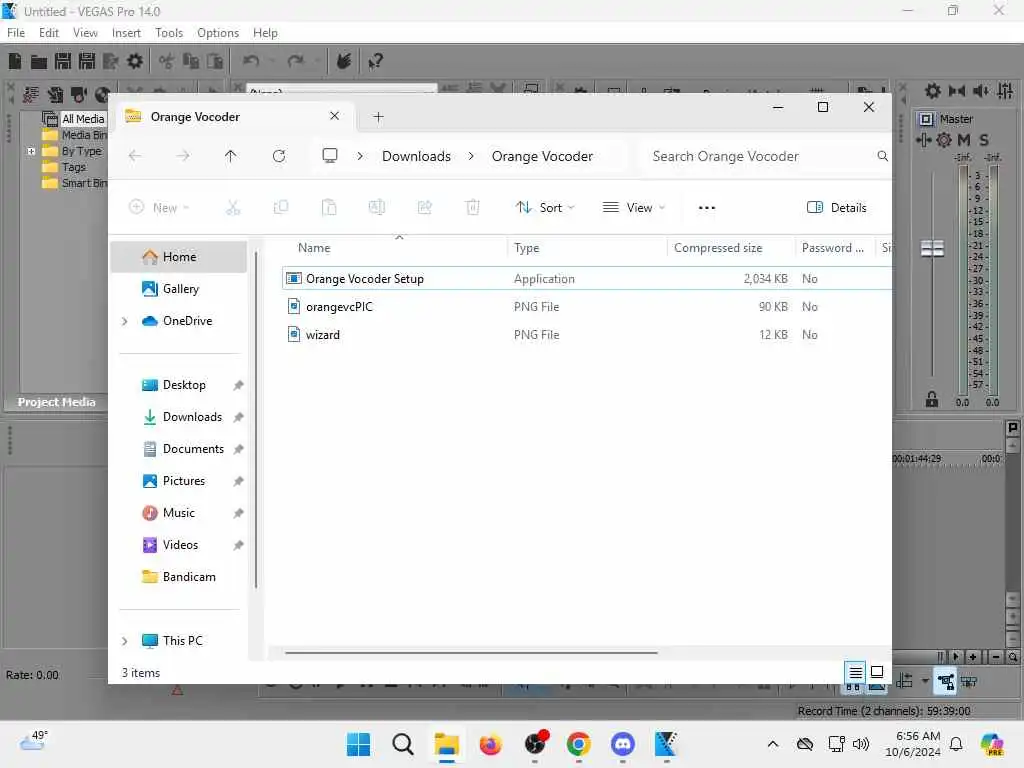Click VEGAS Save disk toolbar icon
The image size is (1024, 768).
(63, 61)
